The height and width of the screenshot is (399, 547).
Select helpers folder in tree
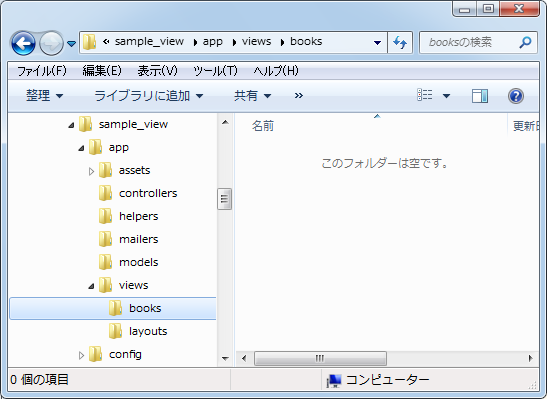click(x=138, y=216)
